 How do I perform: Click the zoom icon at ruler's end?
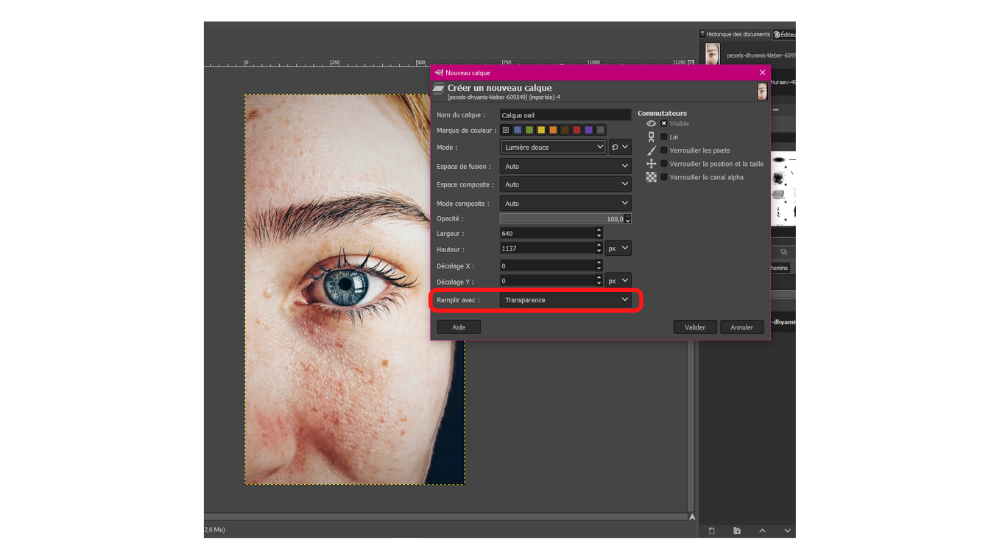pos(691,63)
